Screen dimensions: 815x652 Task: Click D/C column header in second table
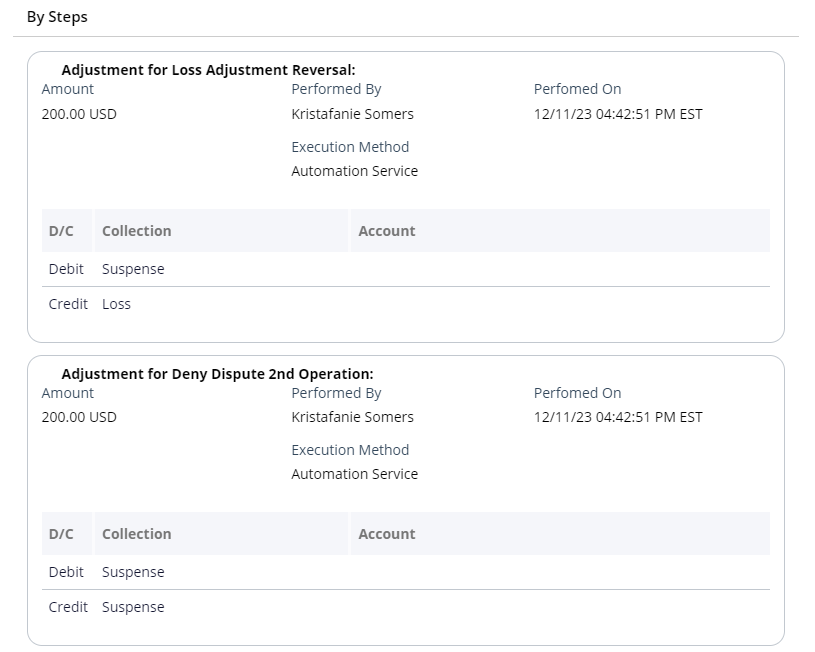pyautogui.click(x=67, y=534)
